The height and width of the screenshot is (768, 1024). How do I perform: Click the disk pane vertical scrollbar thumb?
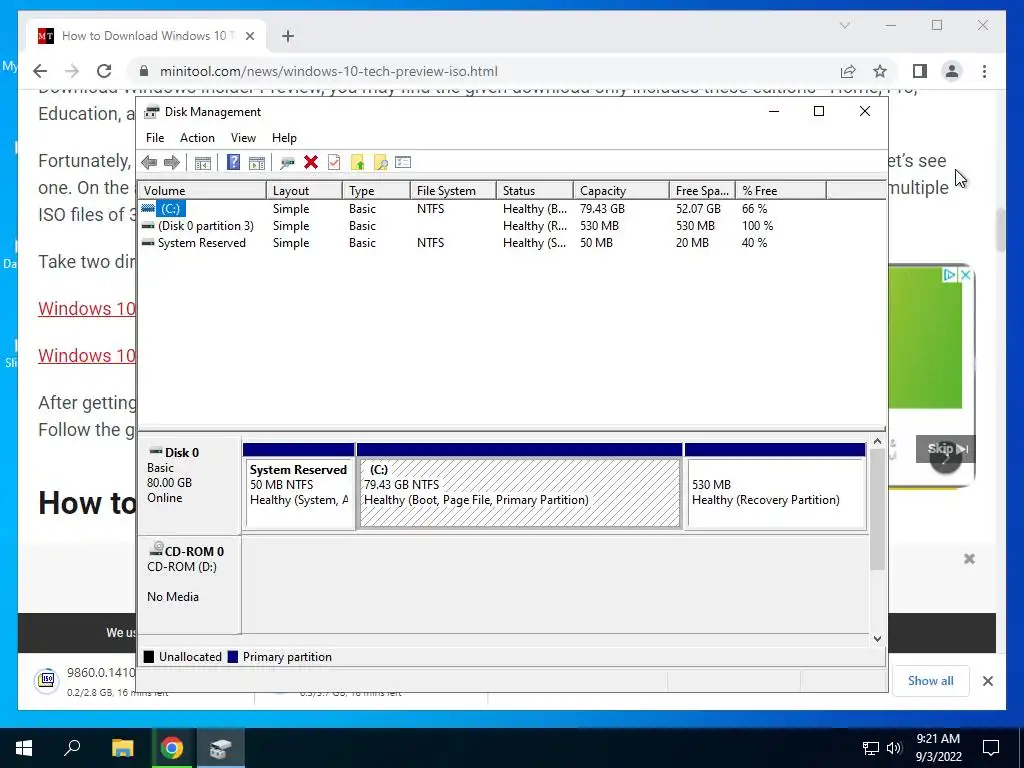click(x=878, y=509)
